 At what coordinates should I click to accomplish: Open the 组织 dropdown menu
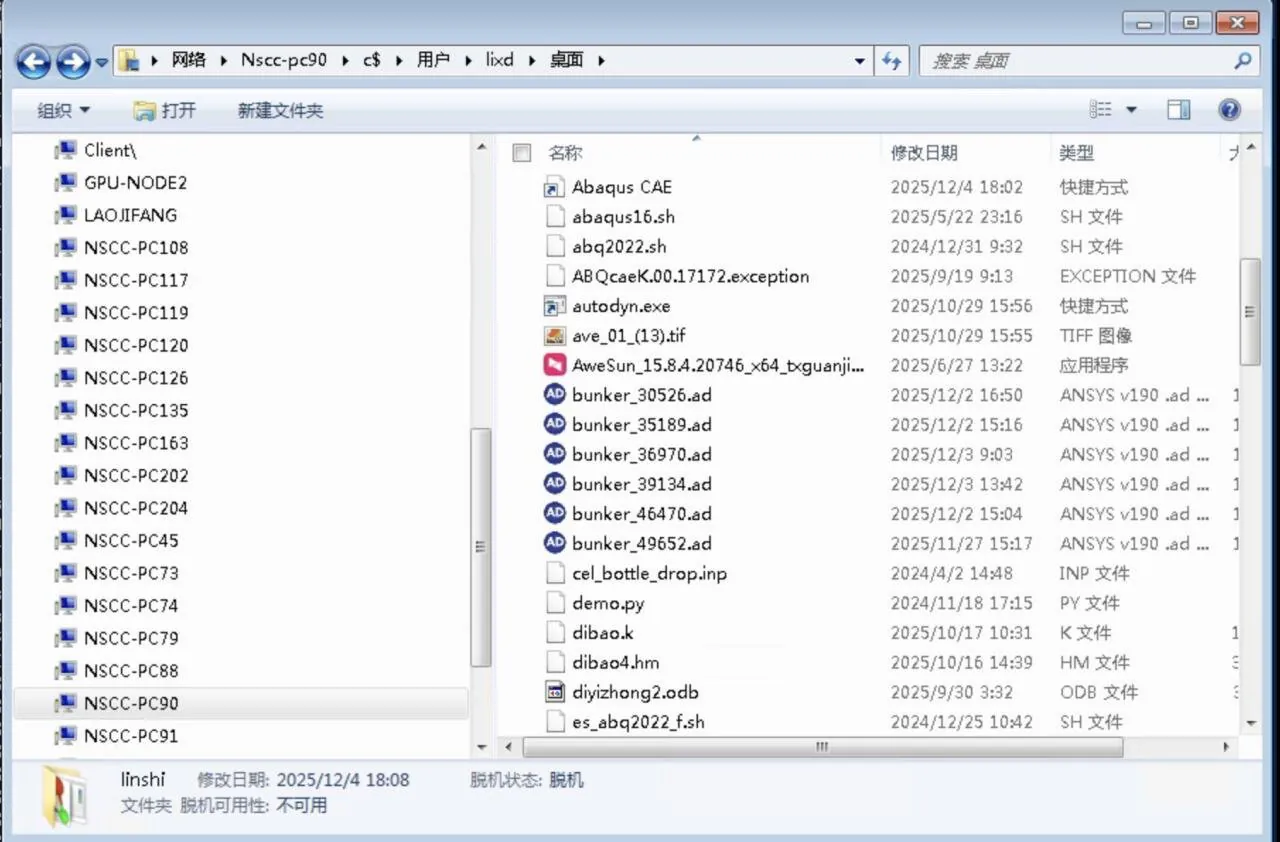click(x=63, y=110)
